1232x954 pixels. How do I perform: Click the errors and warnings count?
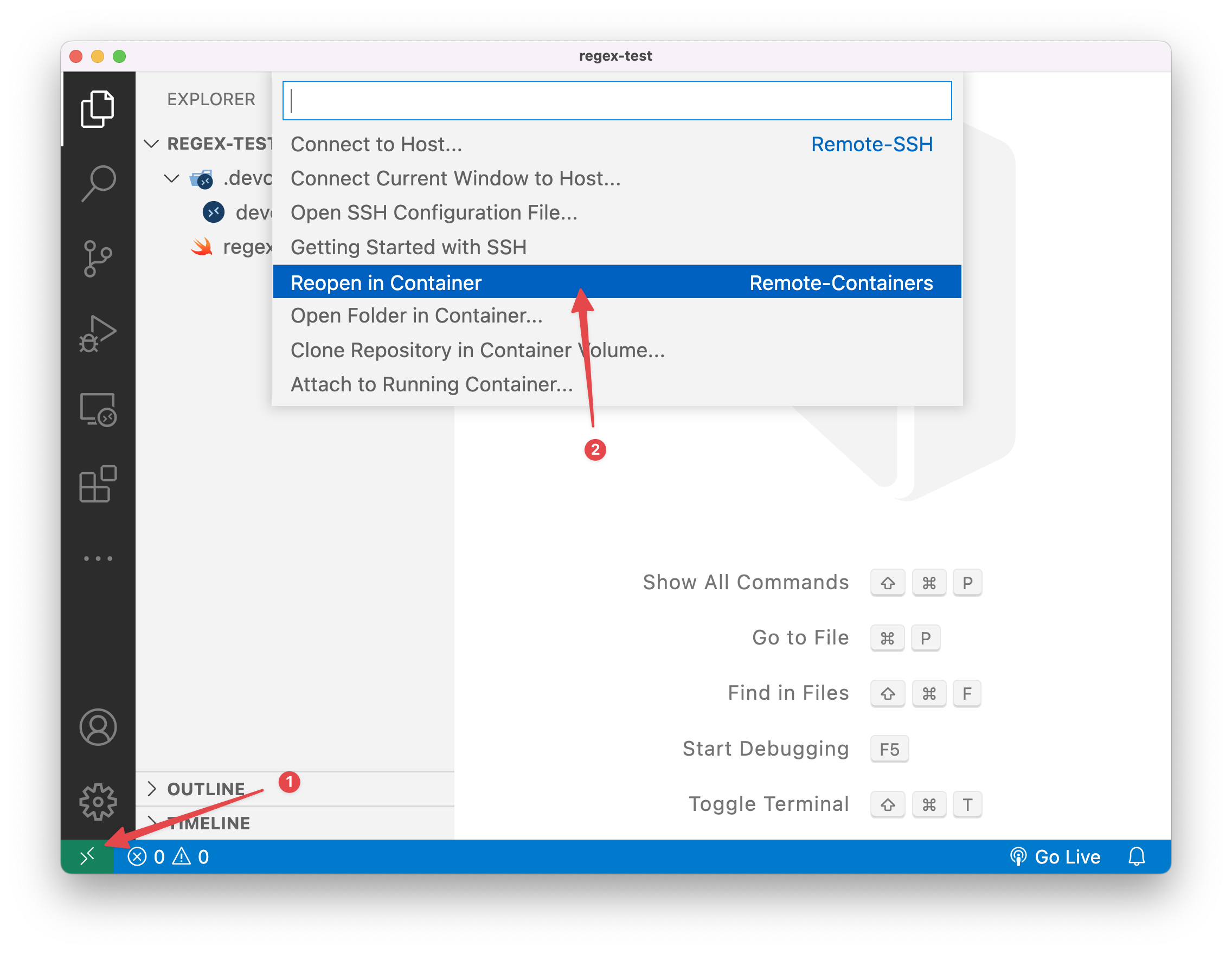[x=168, y=856]
